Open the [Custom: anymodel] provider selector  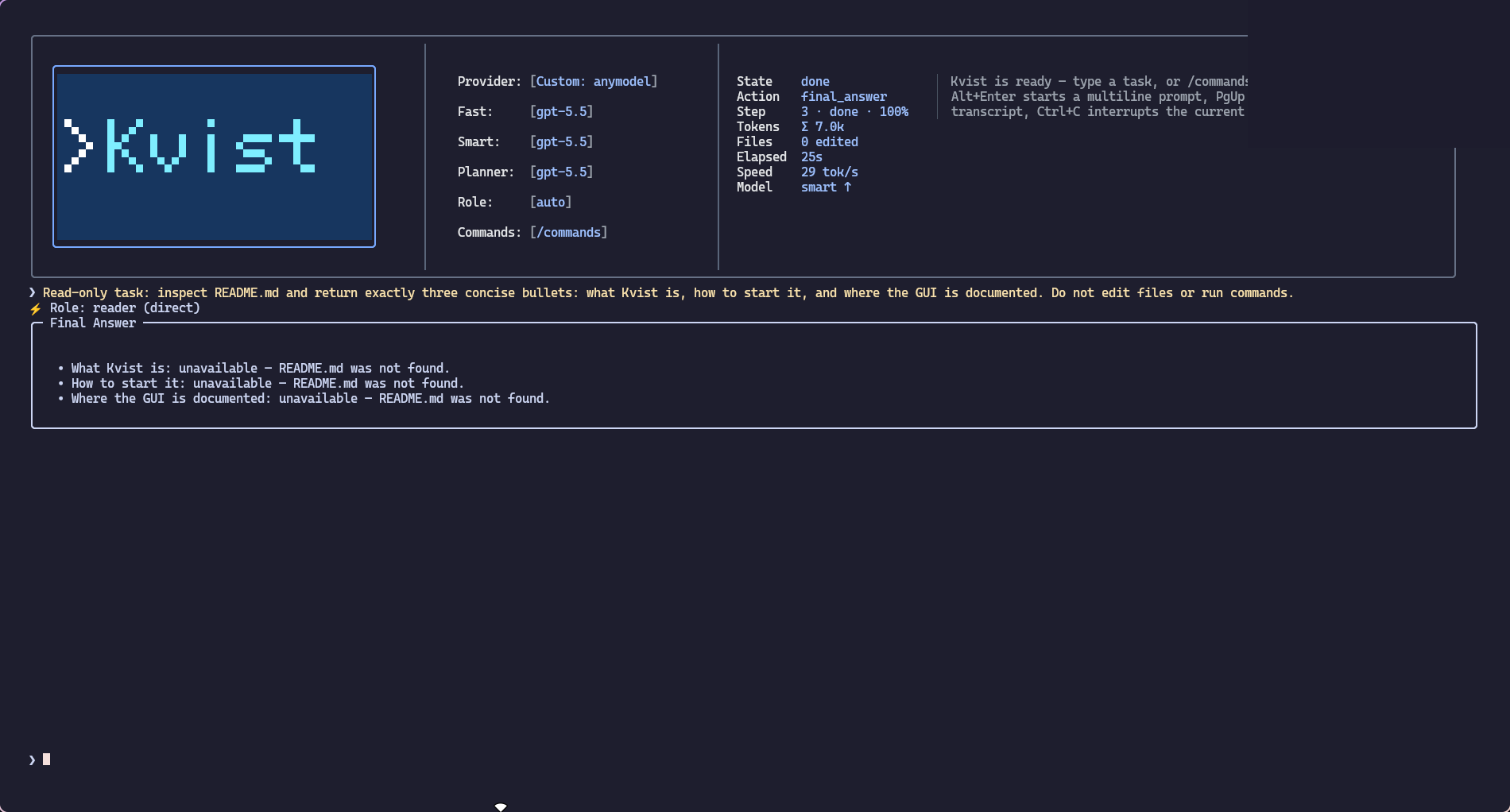click(594, 81)
